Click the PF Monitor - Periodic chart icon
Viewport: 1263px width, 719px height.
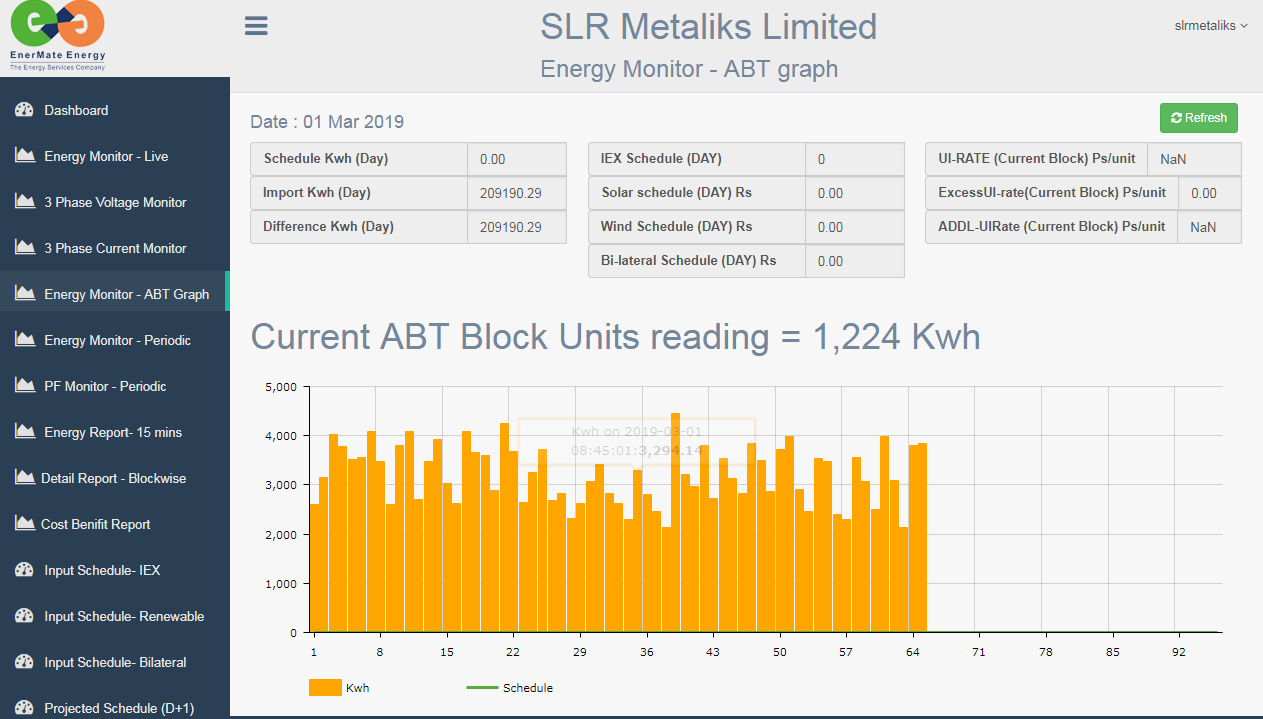(x=25, y=386)
